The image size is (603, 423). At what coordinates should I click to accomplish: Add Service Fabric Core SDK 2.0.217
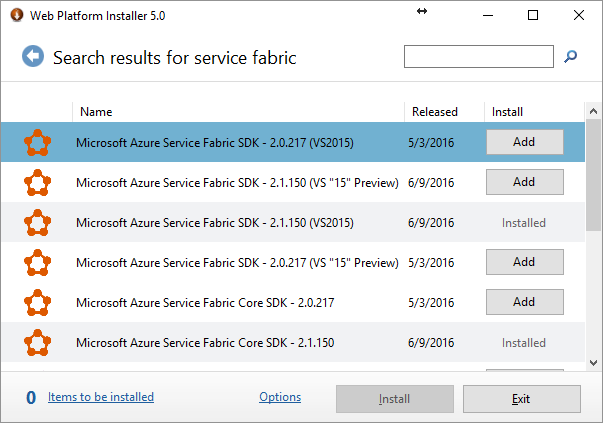click(x=525, y=302)
